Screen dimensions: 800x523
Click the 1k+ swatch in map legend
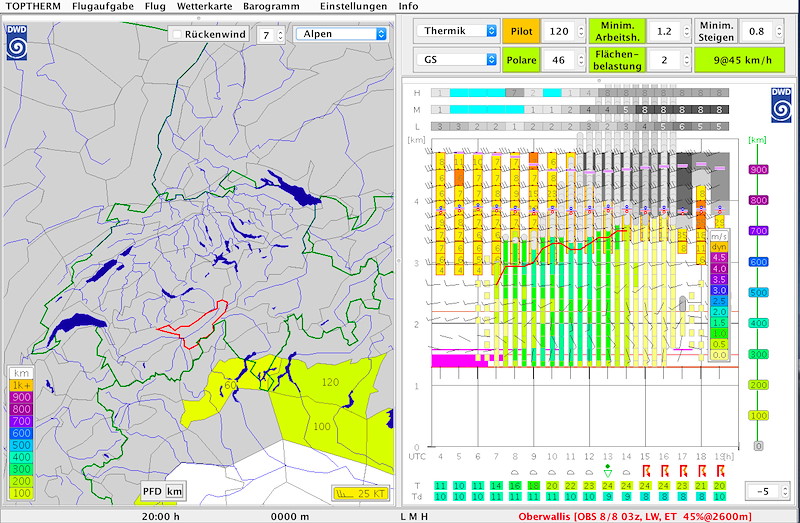point(21,385)
